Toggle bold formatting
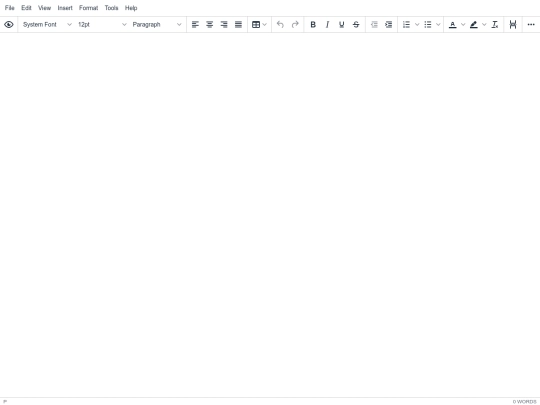The image size is (540, 405). [x=313, y=24]
